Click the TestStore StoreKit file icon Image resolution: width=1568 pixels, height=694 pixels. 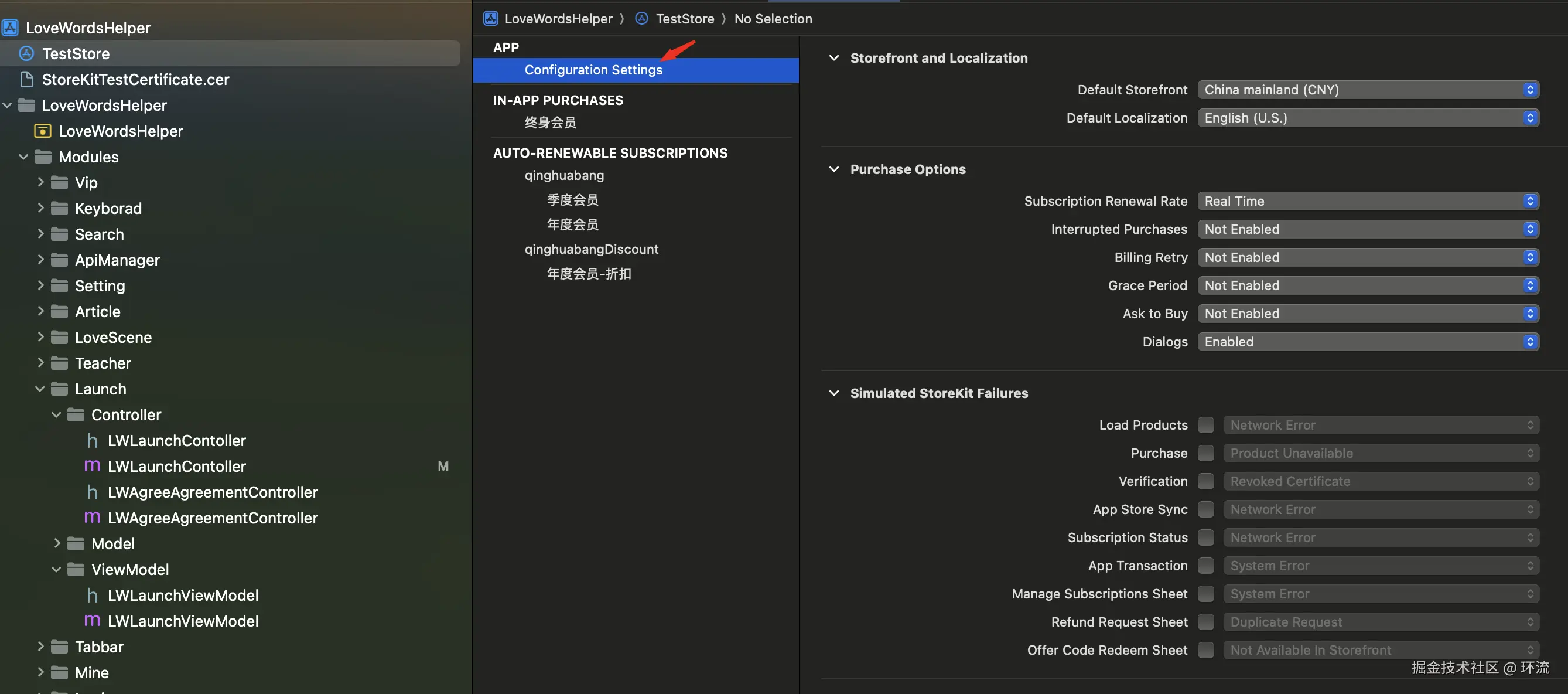[x=26, y=53]
